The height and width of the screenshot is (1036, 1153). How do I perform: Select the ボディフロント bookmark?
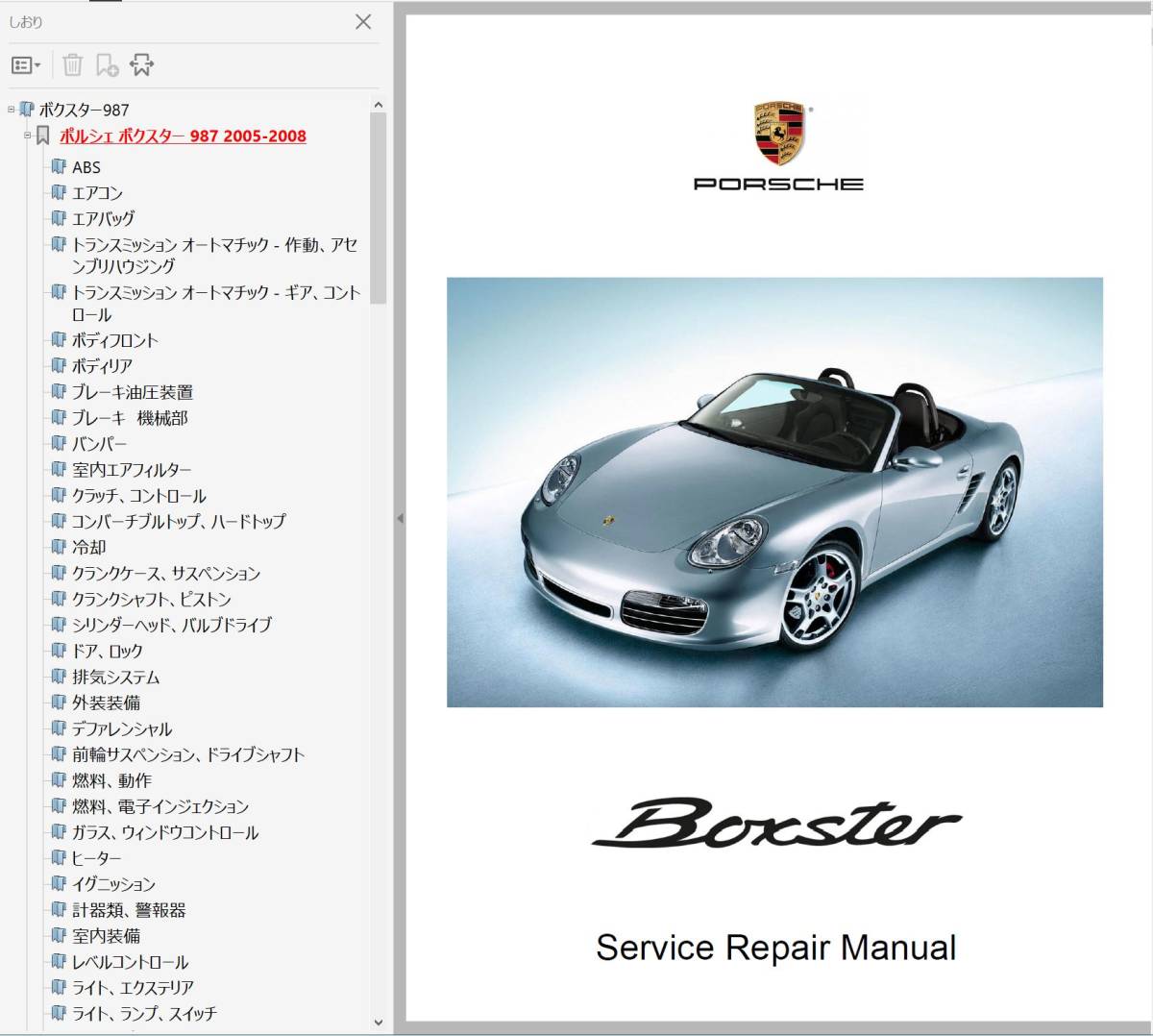tap(115, 340)
